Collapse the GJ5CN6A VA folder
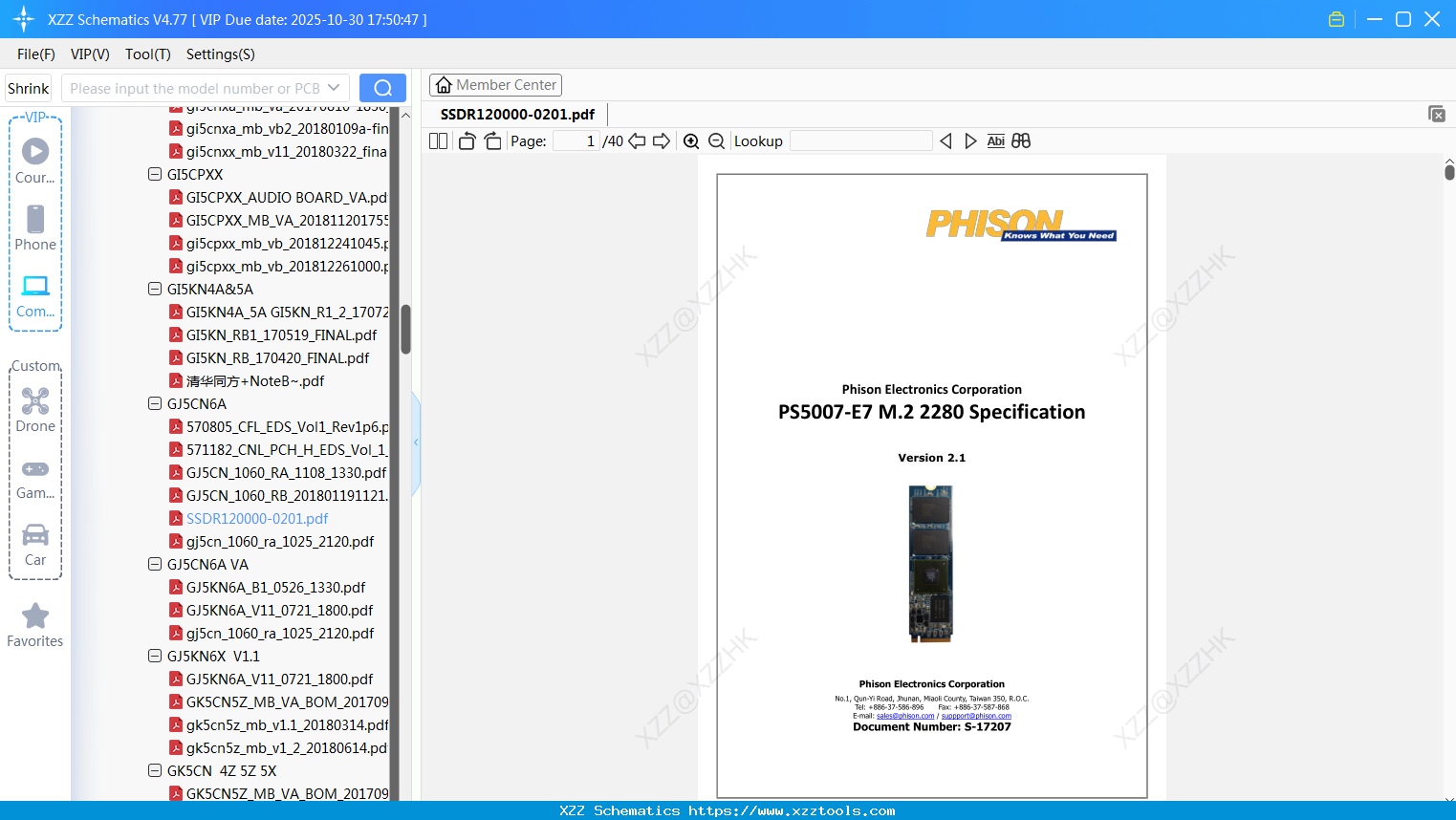The width and height of the screenshot is (1456, 820). [x=155, y=565]
